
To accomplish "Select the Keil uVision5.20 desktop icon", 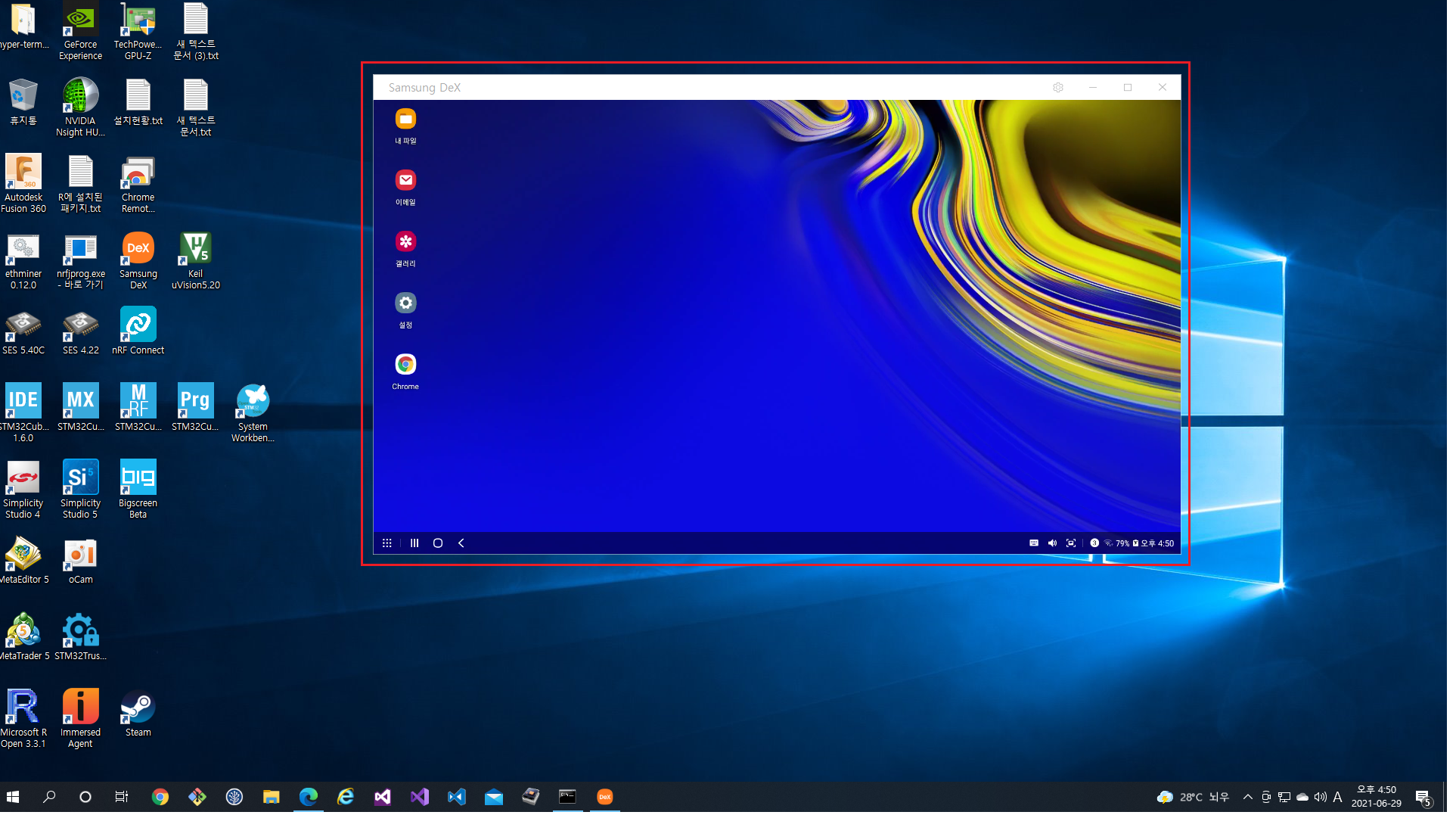I will [x=197, y=262].
